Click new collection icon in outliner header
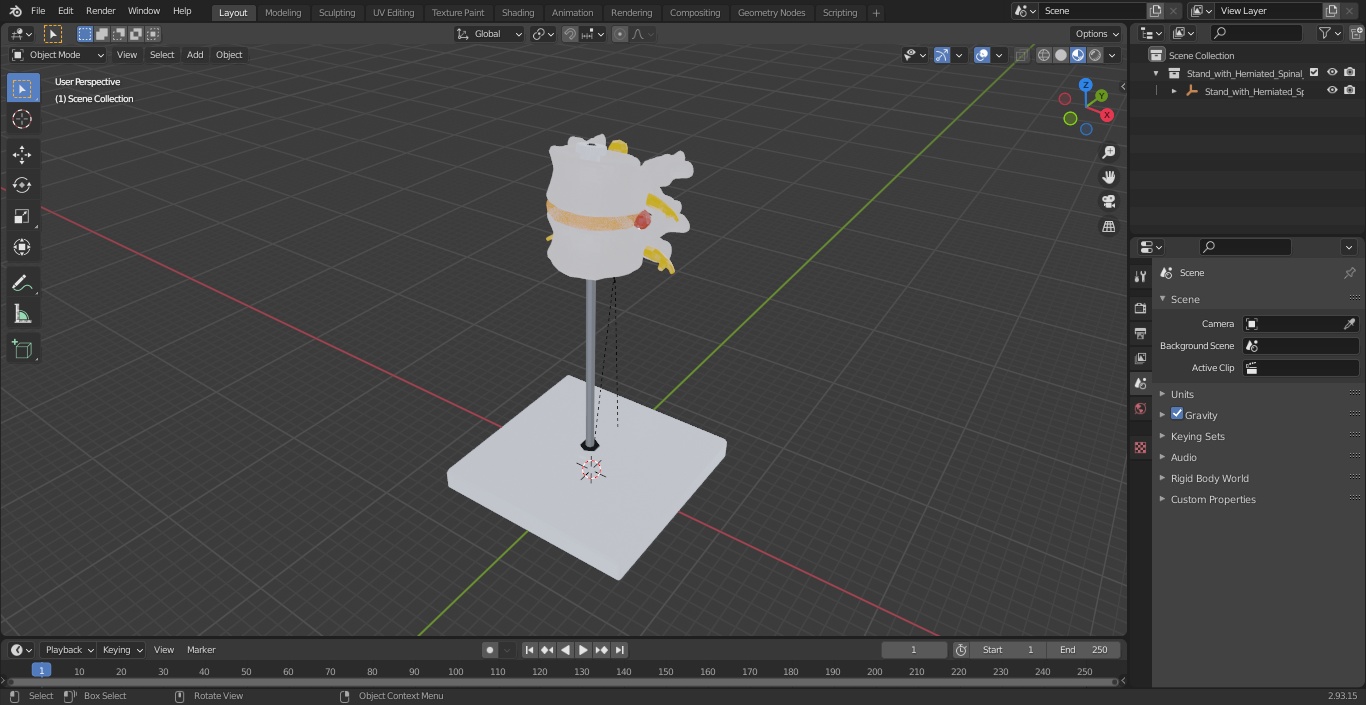The image size is (1366, 705). 1355,33
